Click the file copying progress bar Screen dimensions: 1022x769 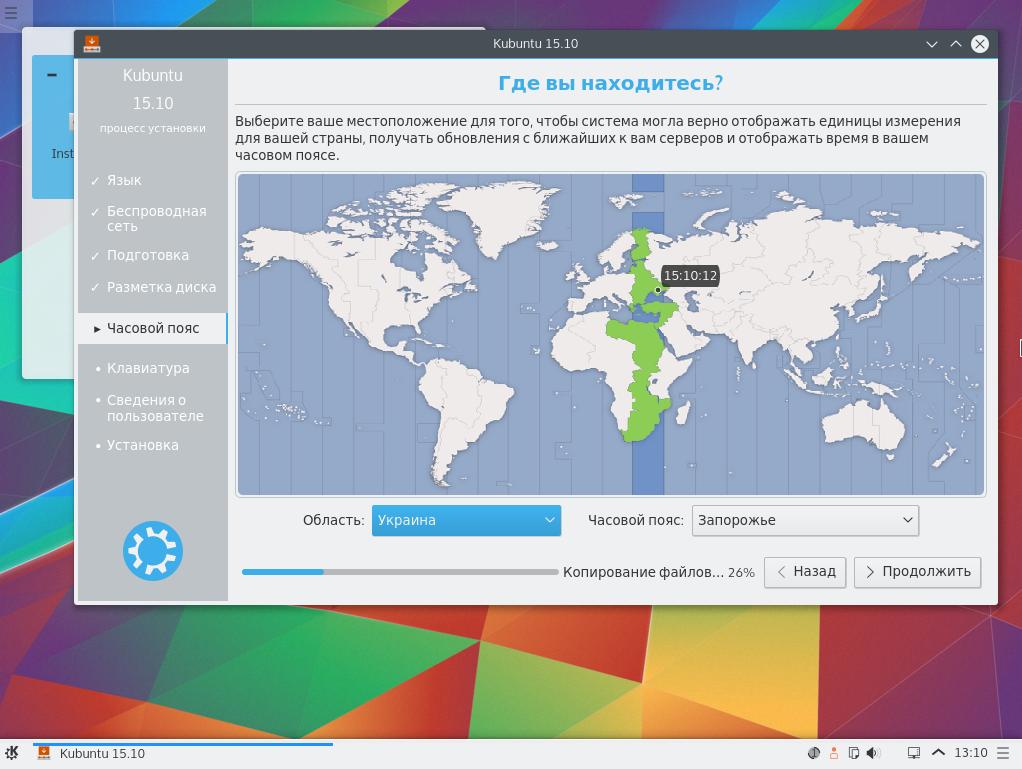point(399,572)
